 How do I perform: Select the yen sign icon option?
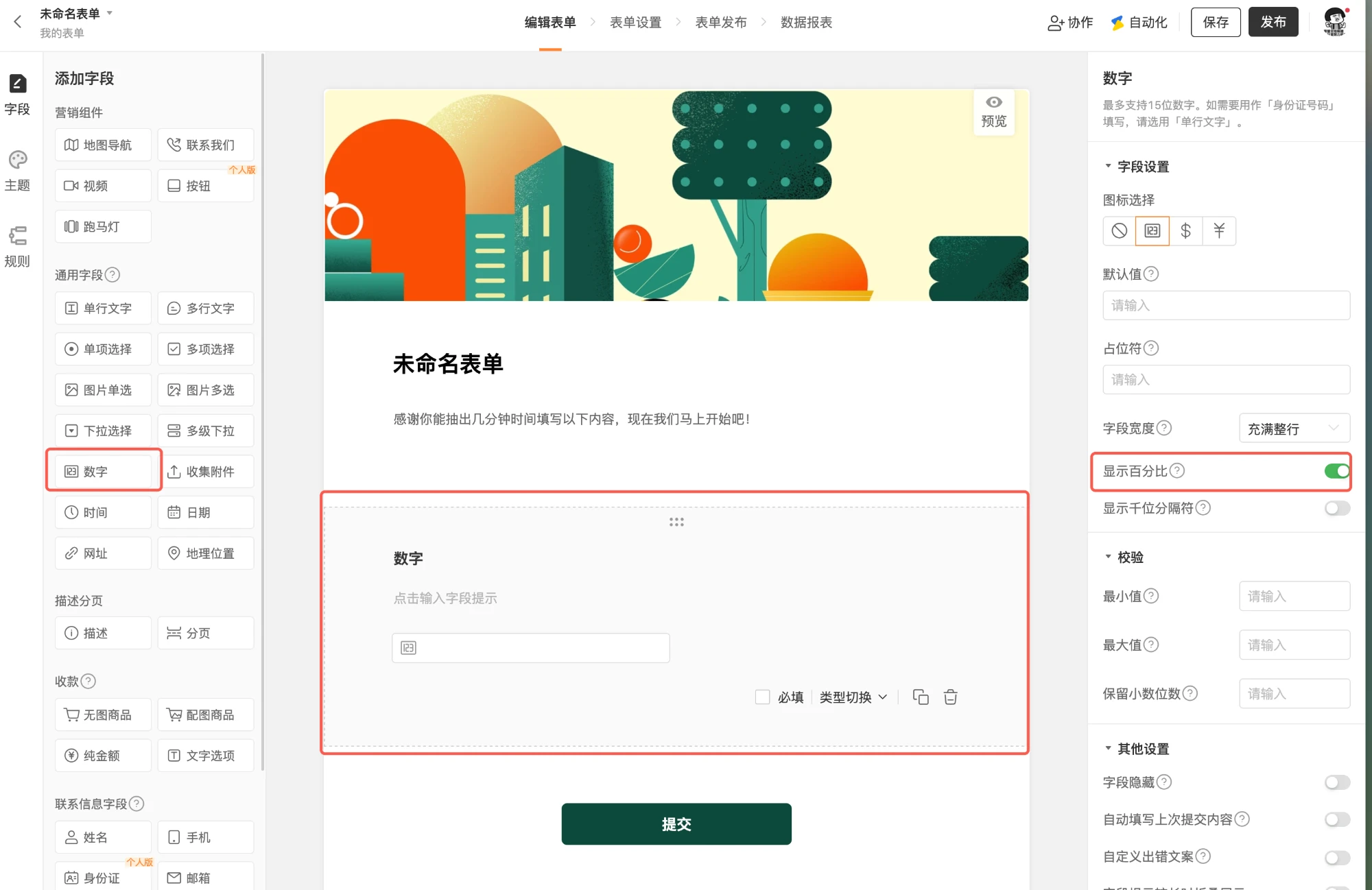point(1219,231)
